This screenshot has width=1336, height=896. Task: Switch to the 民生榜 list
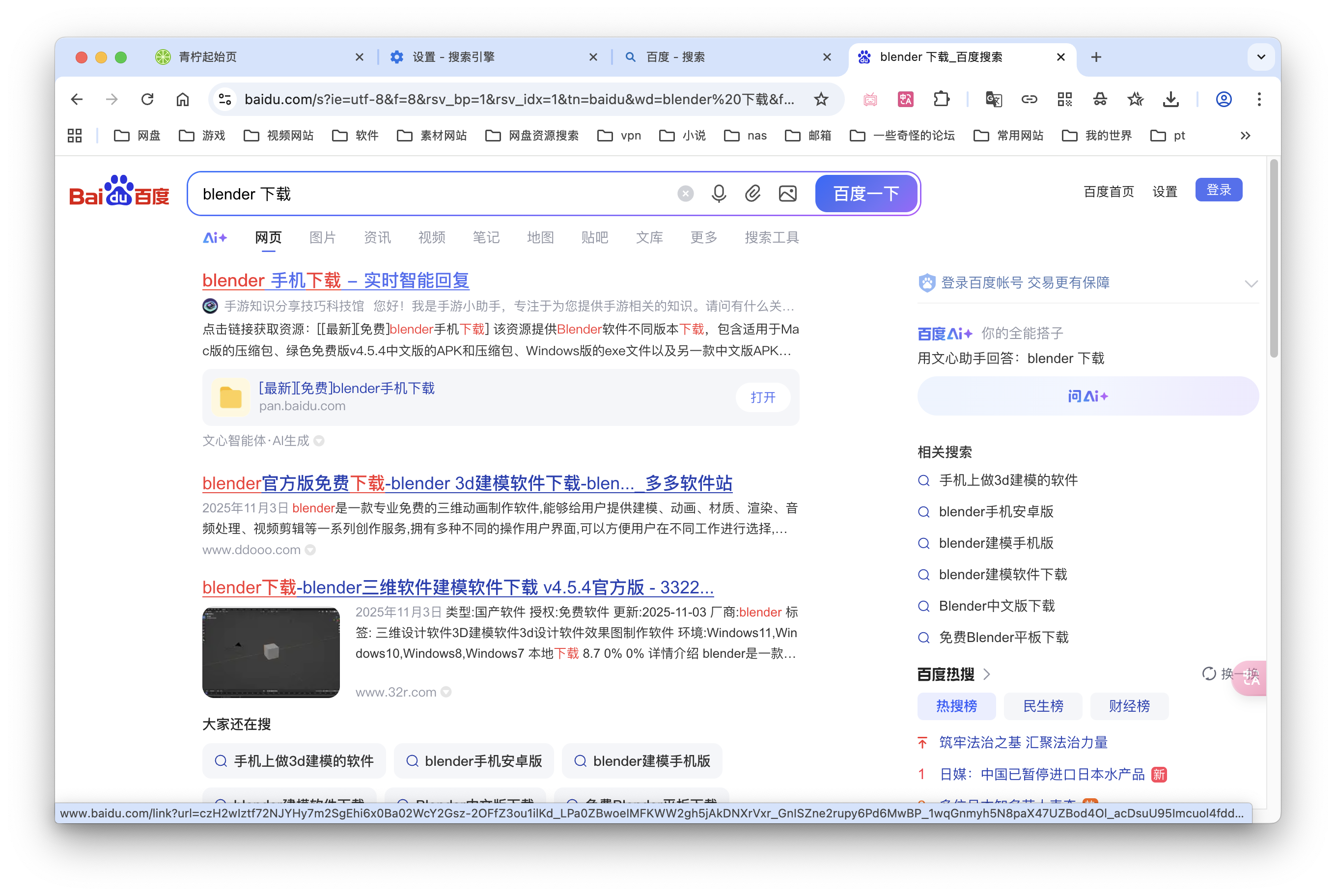pos(1042,706)
